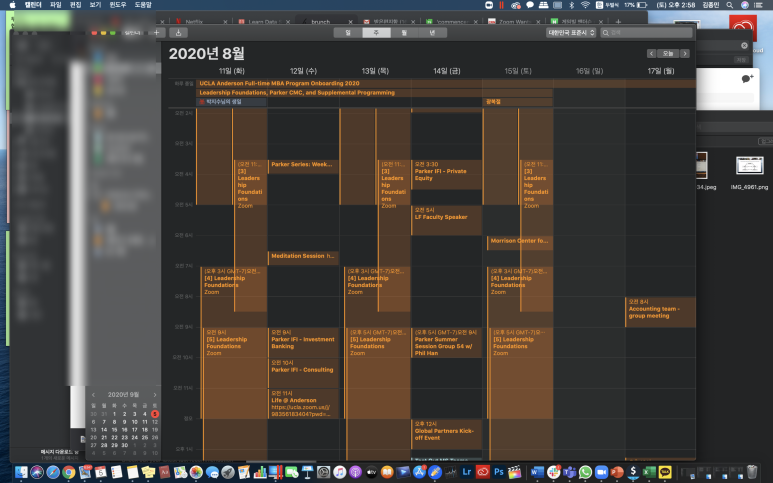Open Microsoft Word in the dock
Screen dimensions: 773x483
pyautogui.click(x=537, y=472)
